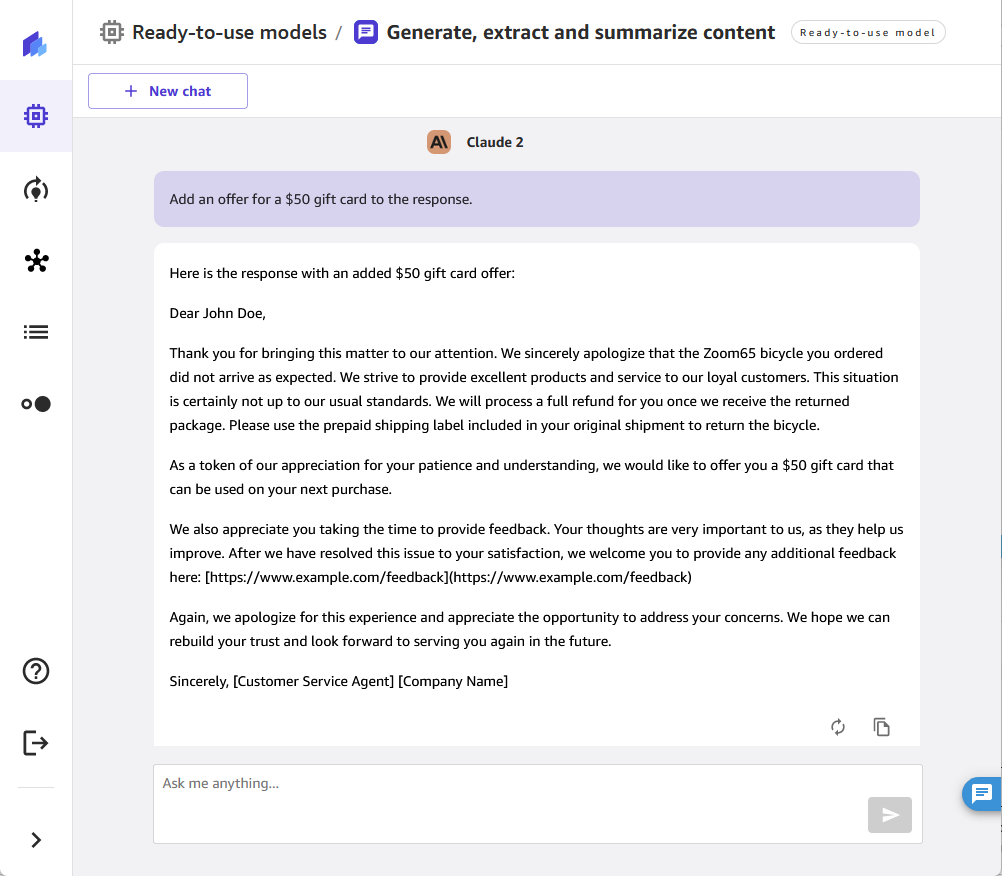This screenshot has width=1002, height=876.
Task: Open the connected nodes sidebar icon
Action: click(36, 261)
